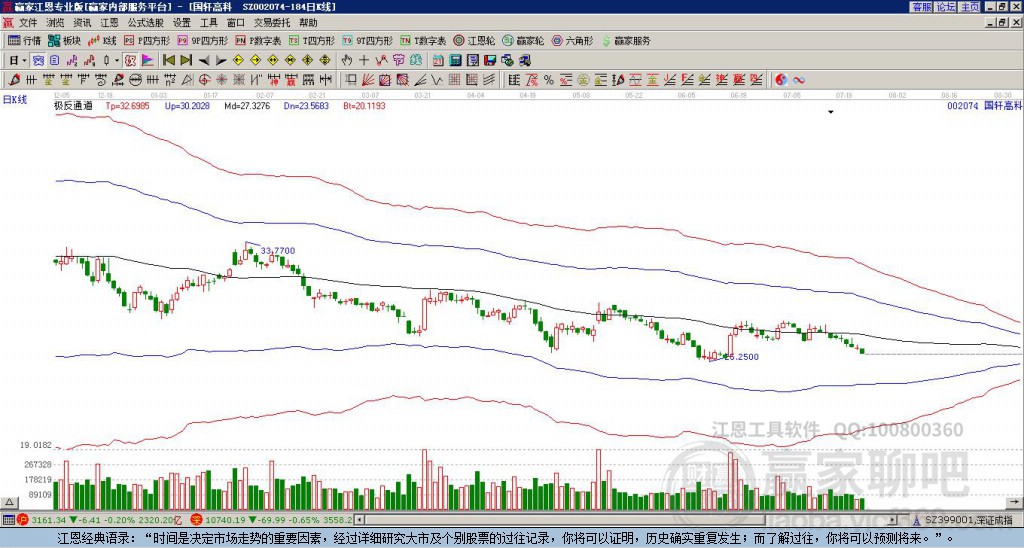Click the 主页 homepage link
1024x548 pixels.
pyautogui.click(x=969, y=7)
